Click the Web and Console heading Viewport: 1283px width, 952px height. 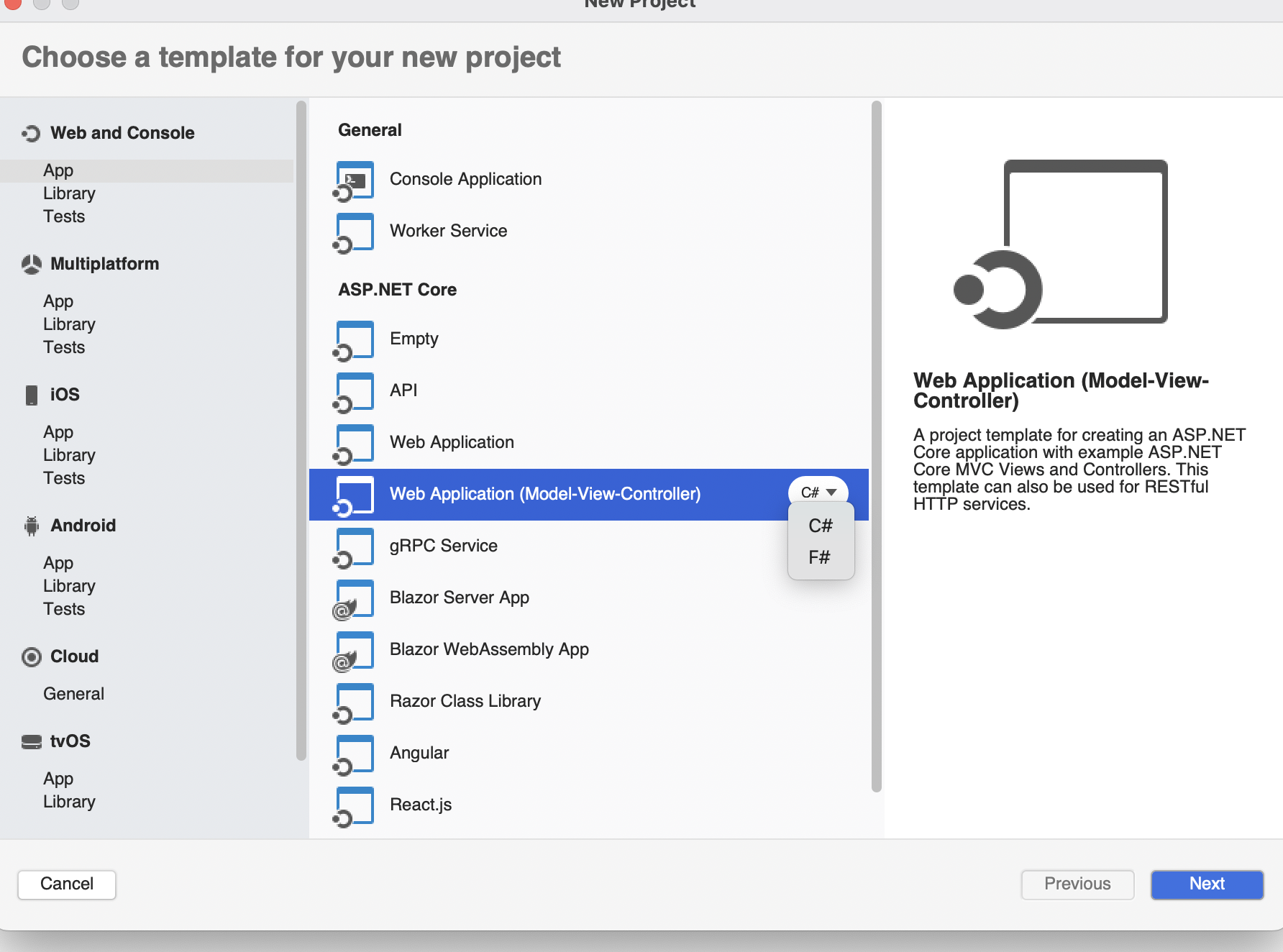tap(122, 133)
